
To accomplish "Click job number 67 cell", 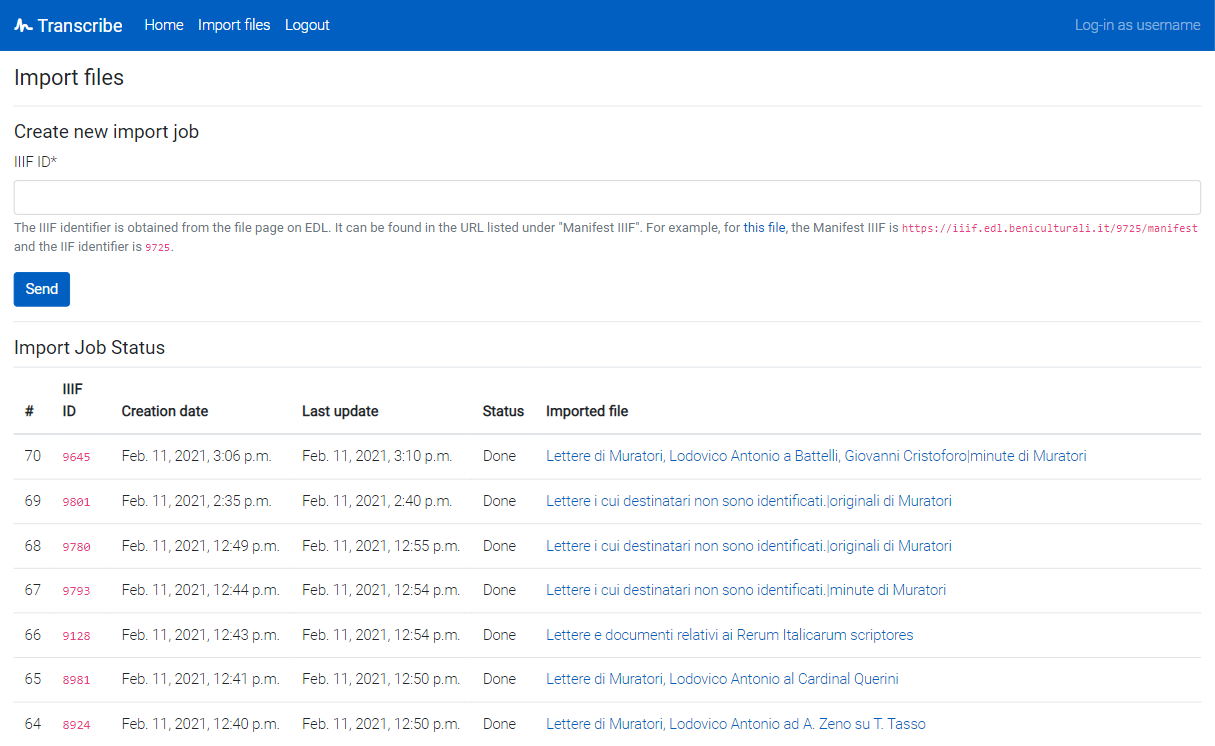I will tap(33, 590).
